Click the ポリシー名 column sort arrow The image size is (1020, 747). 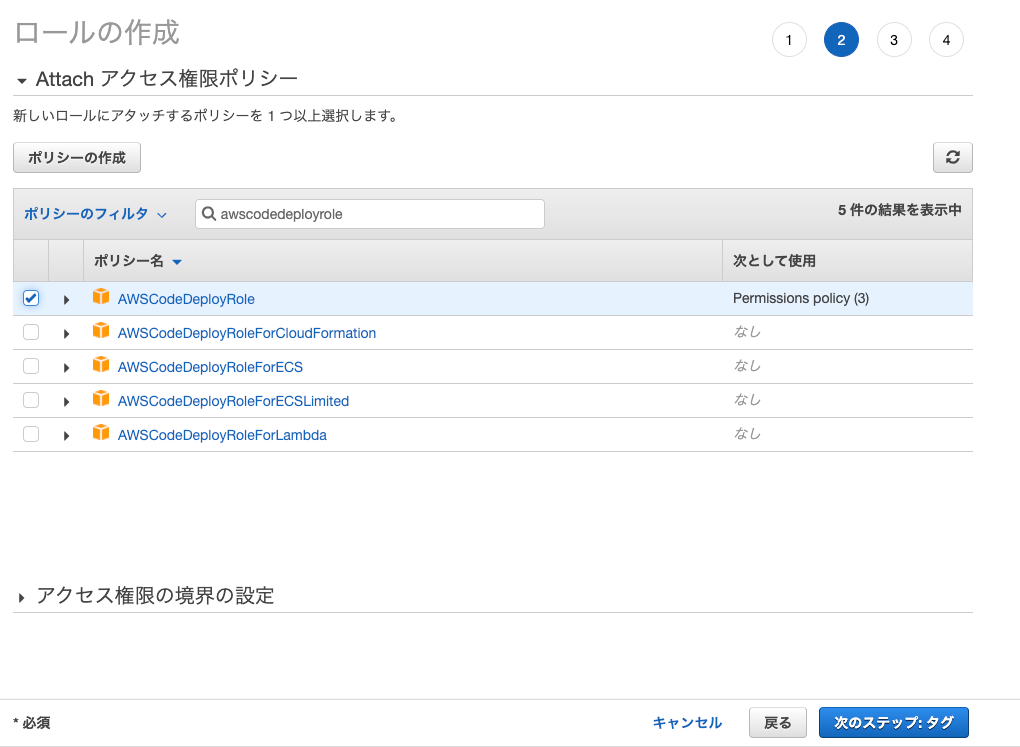[x=177, y=261]
